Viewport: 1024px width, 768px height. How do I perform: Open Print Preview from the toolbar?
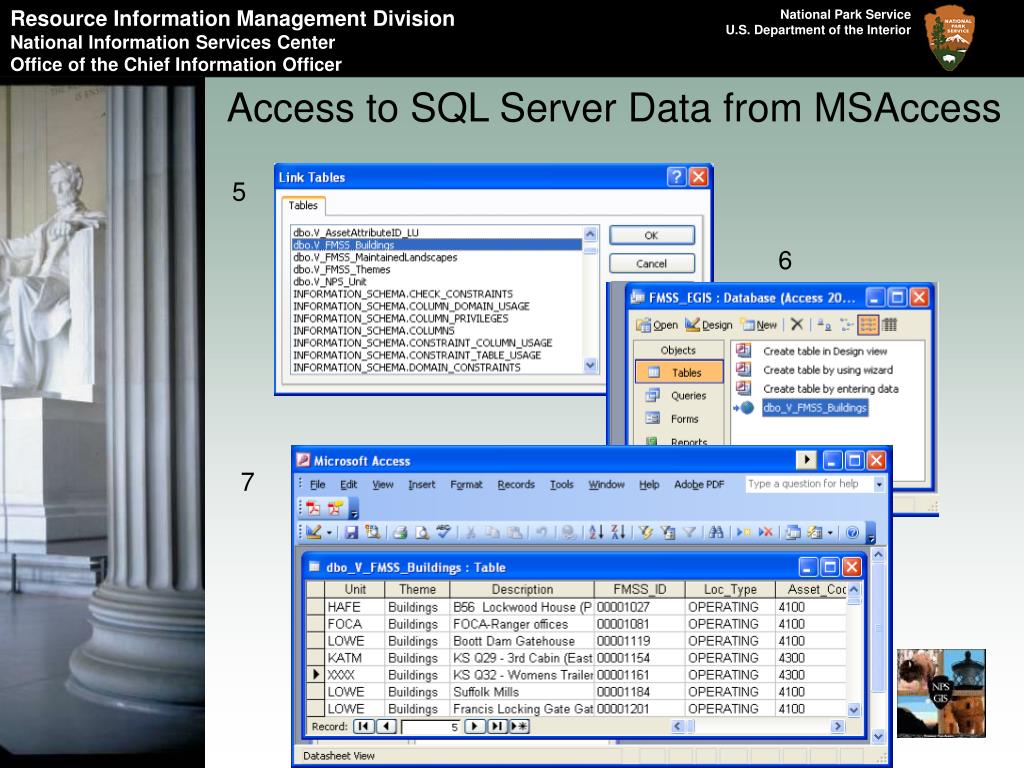[422, 532]
